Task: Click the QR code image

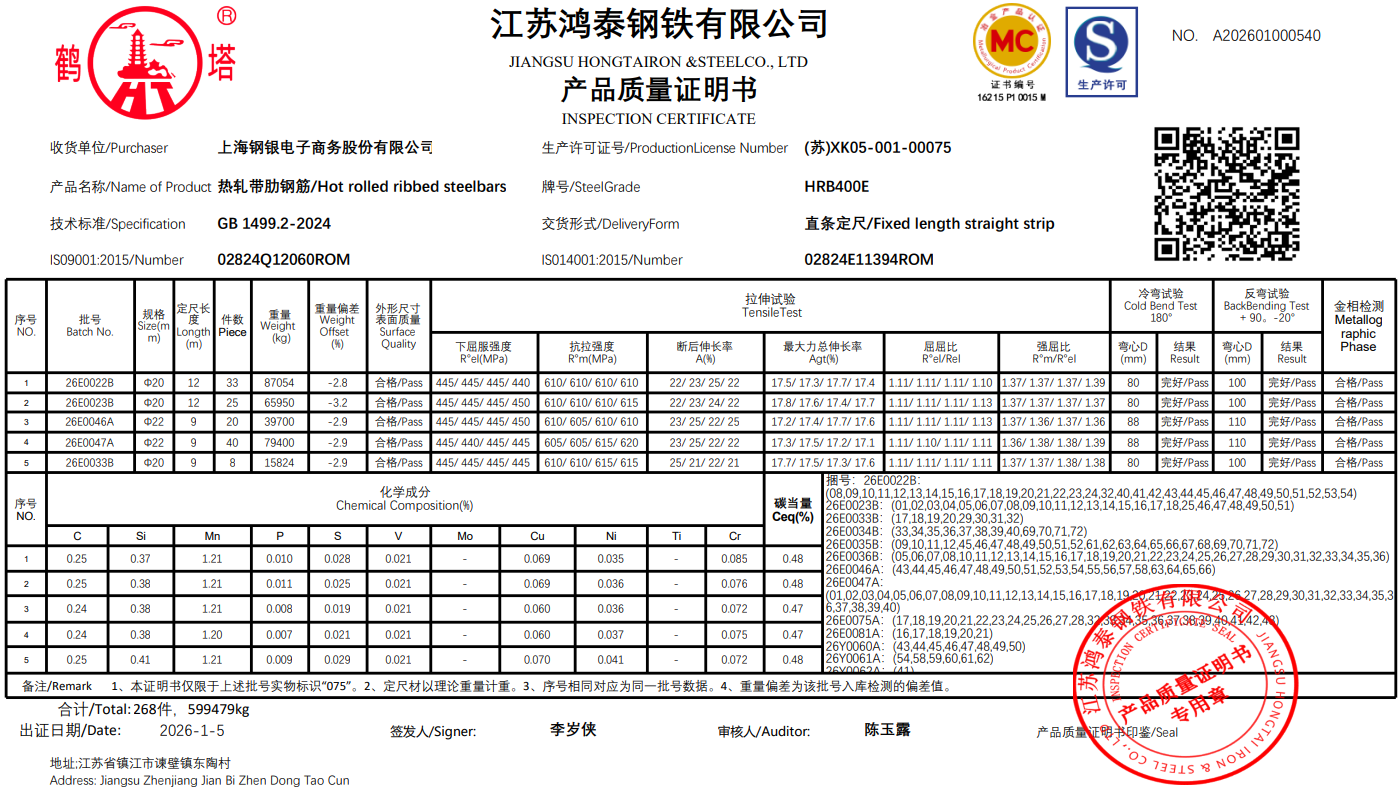Action: 1227,194
